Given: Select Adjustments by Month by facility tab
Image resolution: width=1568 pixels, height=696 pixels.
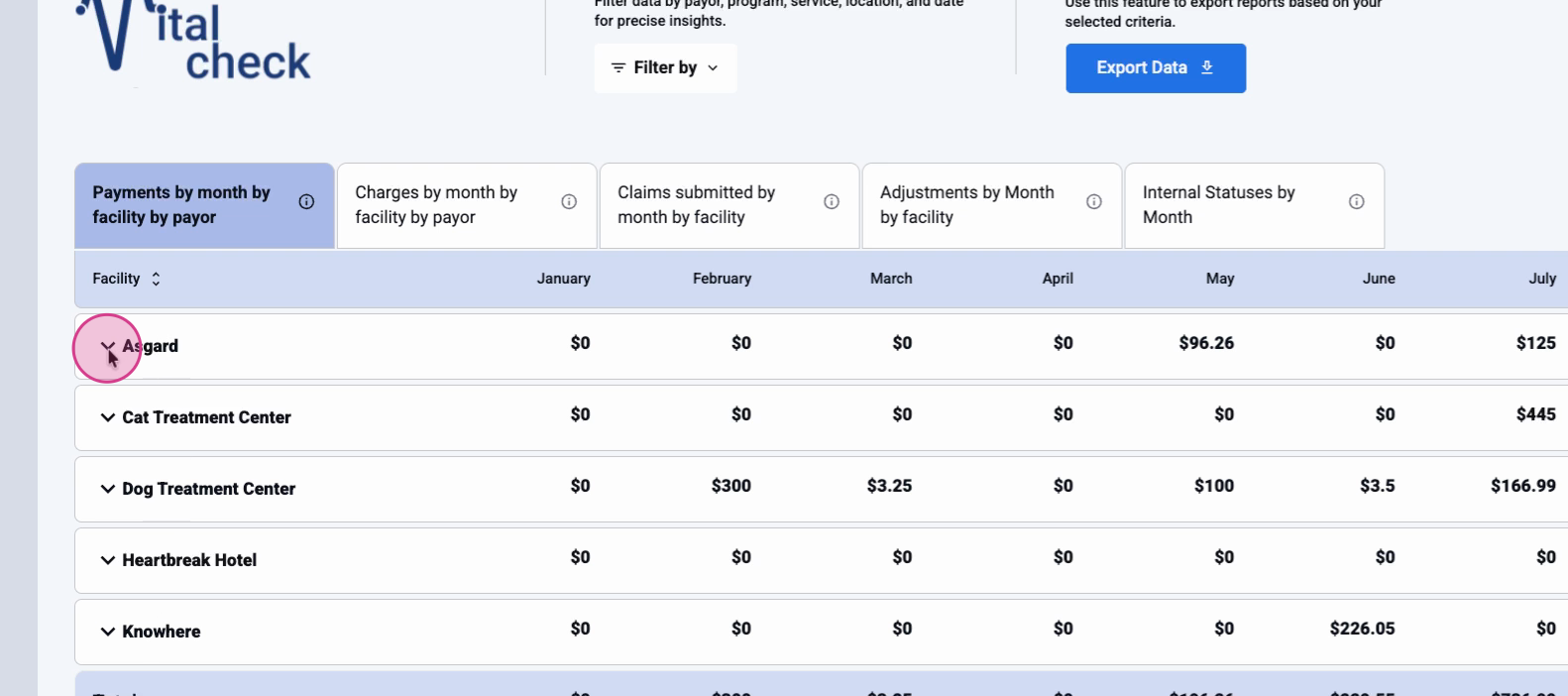Looking at the screenshot, I should (971, 205).
